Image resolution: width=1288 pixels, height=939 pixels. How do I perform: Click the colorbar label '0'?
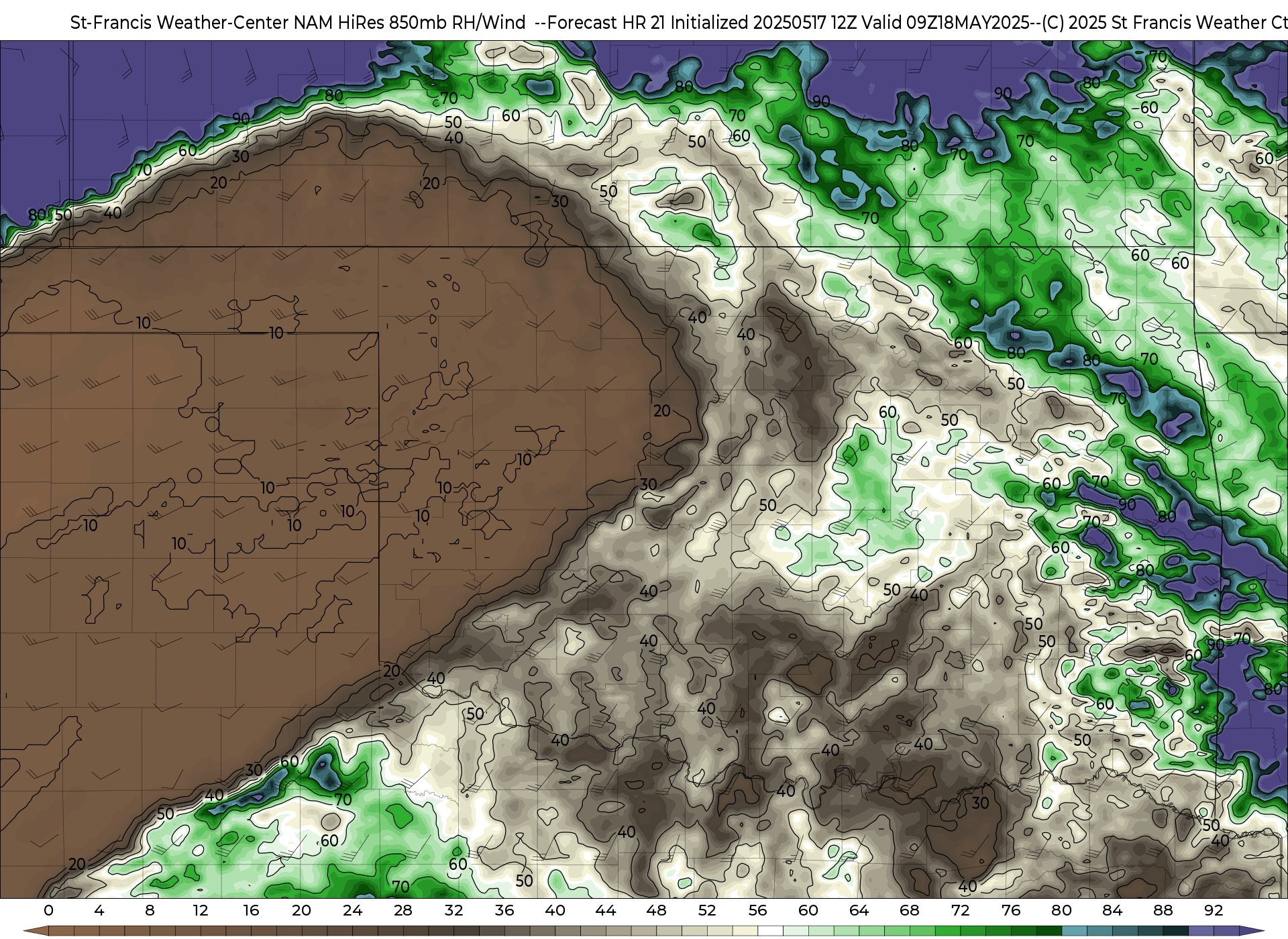[48, 910]
